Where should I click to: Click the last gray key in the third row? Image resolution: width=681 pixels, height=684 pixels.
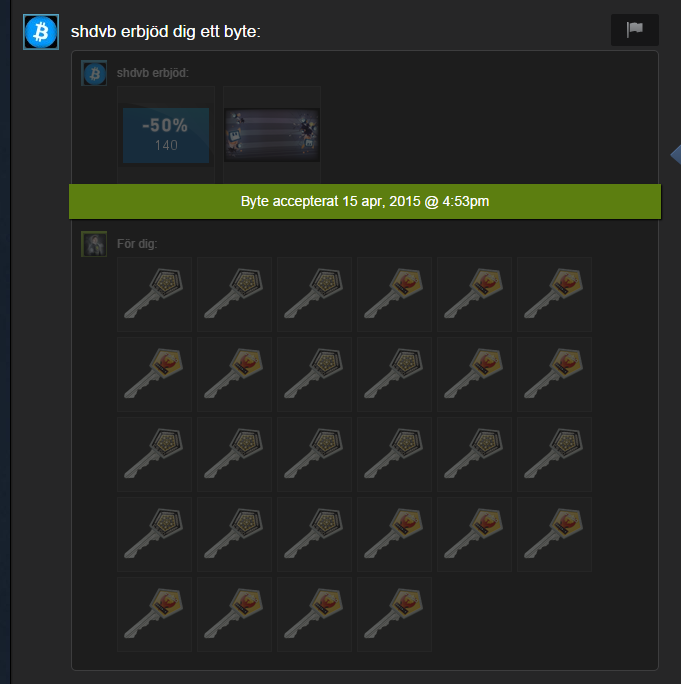[554, 455]
